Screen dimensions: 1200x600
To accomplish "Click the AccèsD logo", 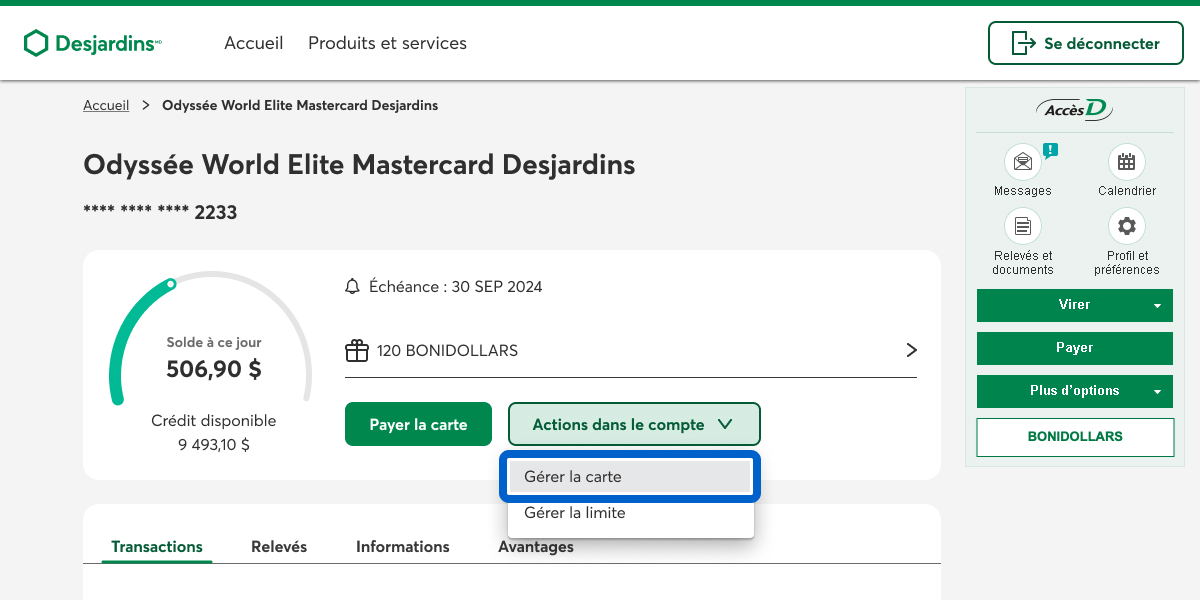I will tap(1074, 110).
